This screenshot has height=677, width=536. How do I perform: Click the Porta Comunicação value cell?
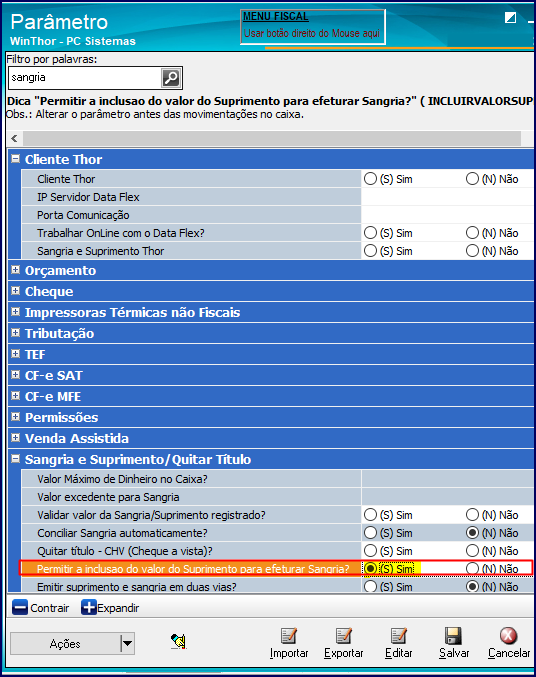pyautogui.click(x=447, y=215)
